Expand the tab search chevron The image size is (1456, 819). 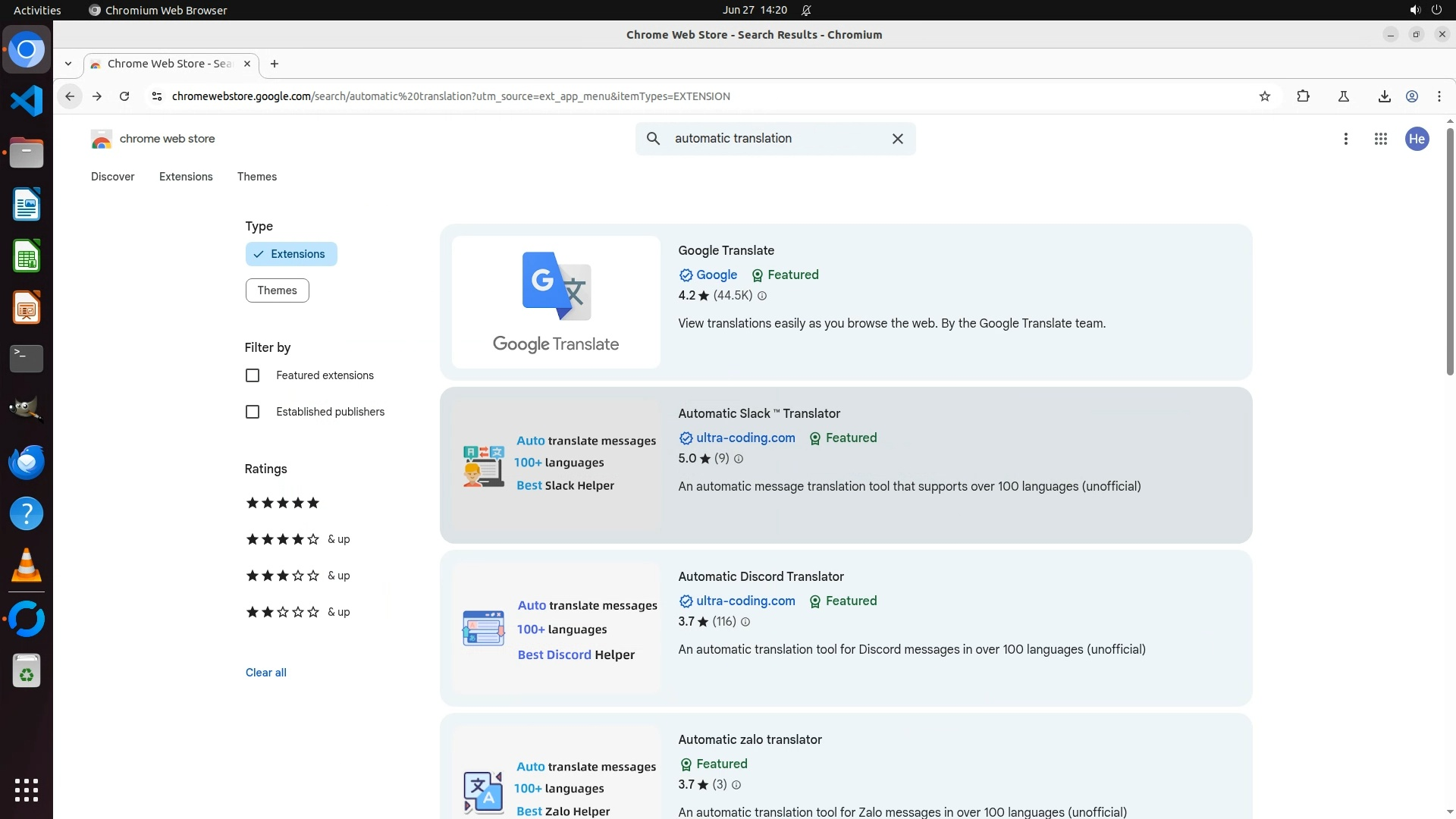tap(68, 64)
